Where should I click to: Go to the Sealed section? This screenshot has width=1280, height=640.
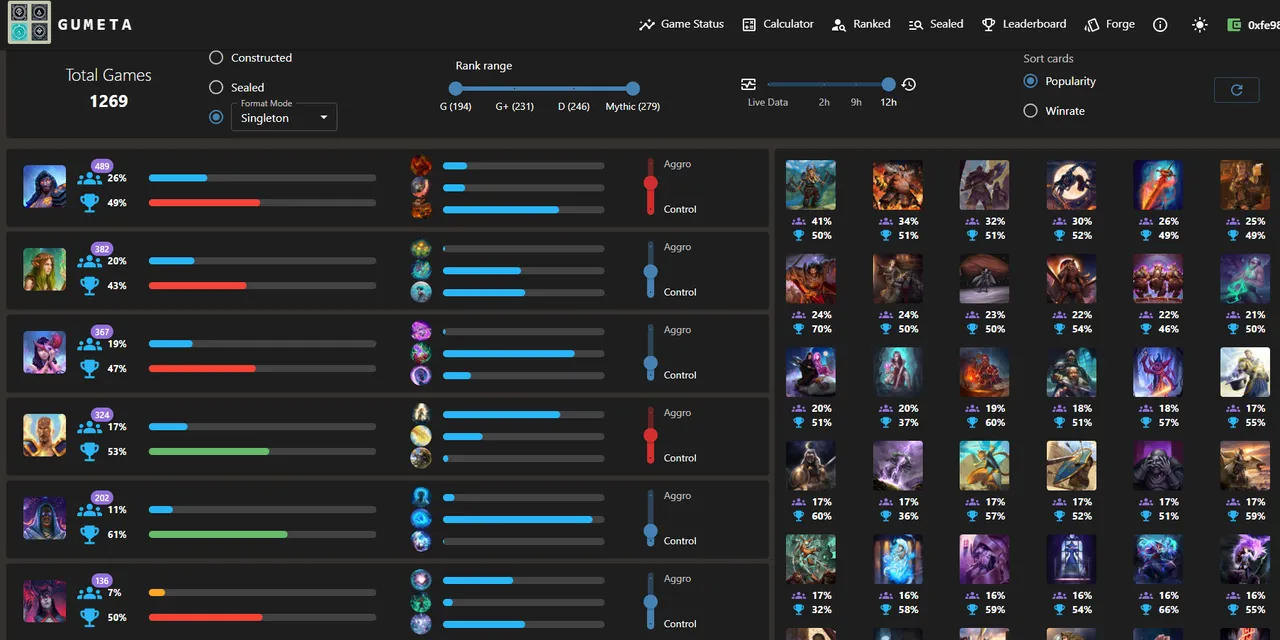click(935, 24)
